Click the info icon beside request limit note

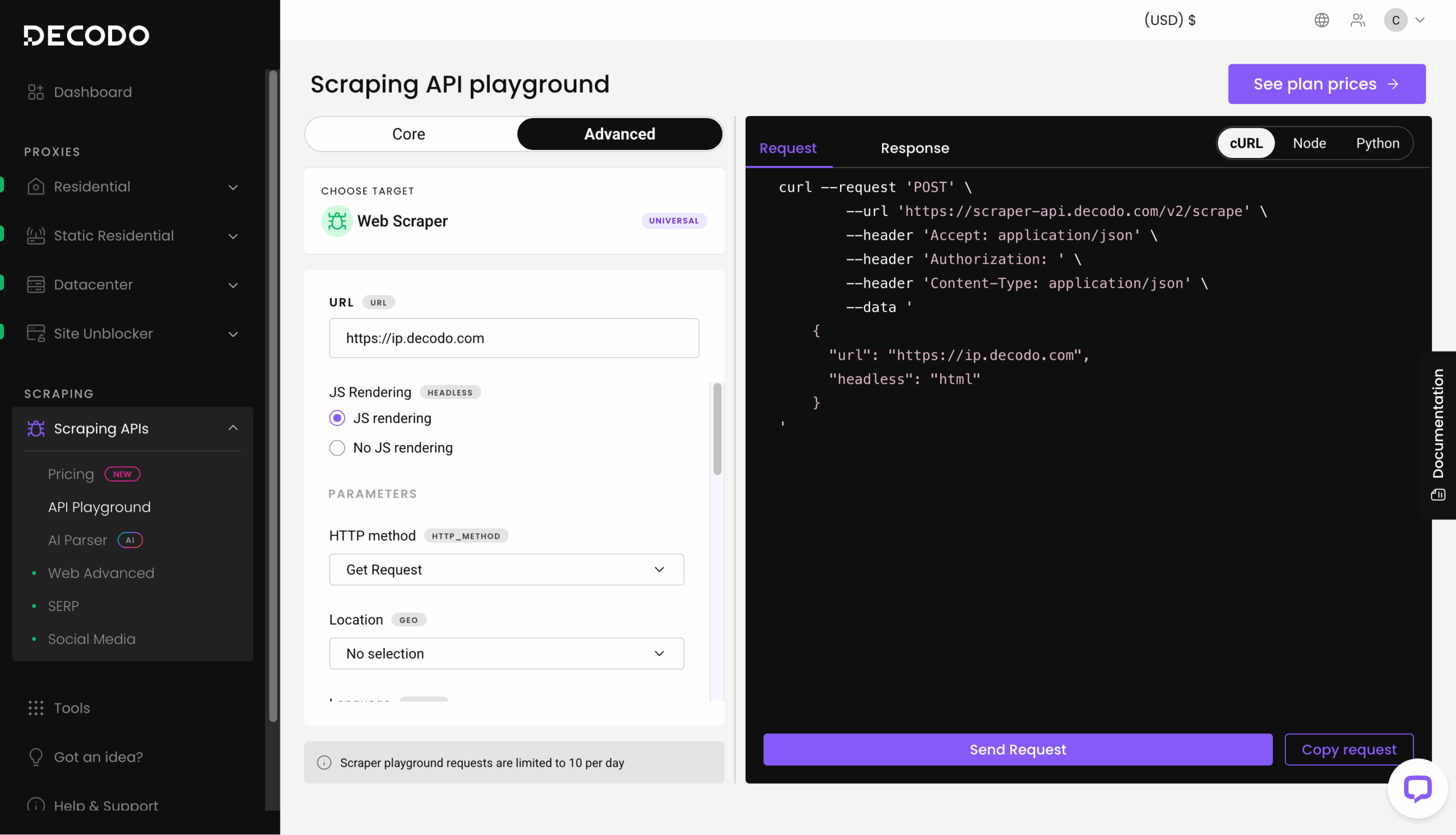coord(324,763)
